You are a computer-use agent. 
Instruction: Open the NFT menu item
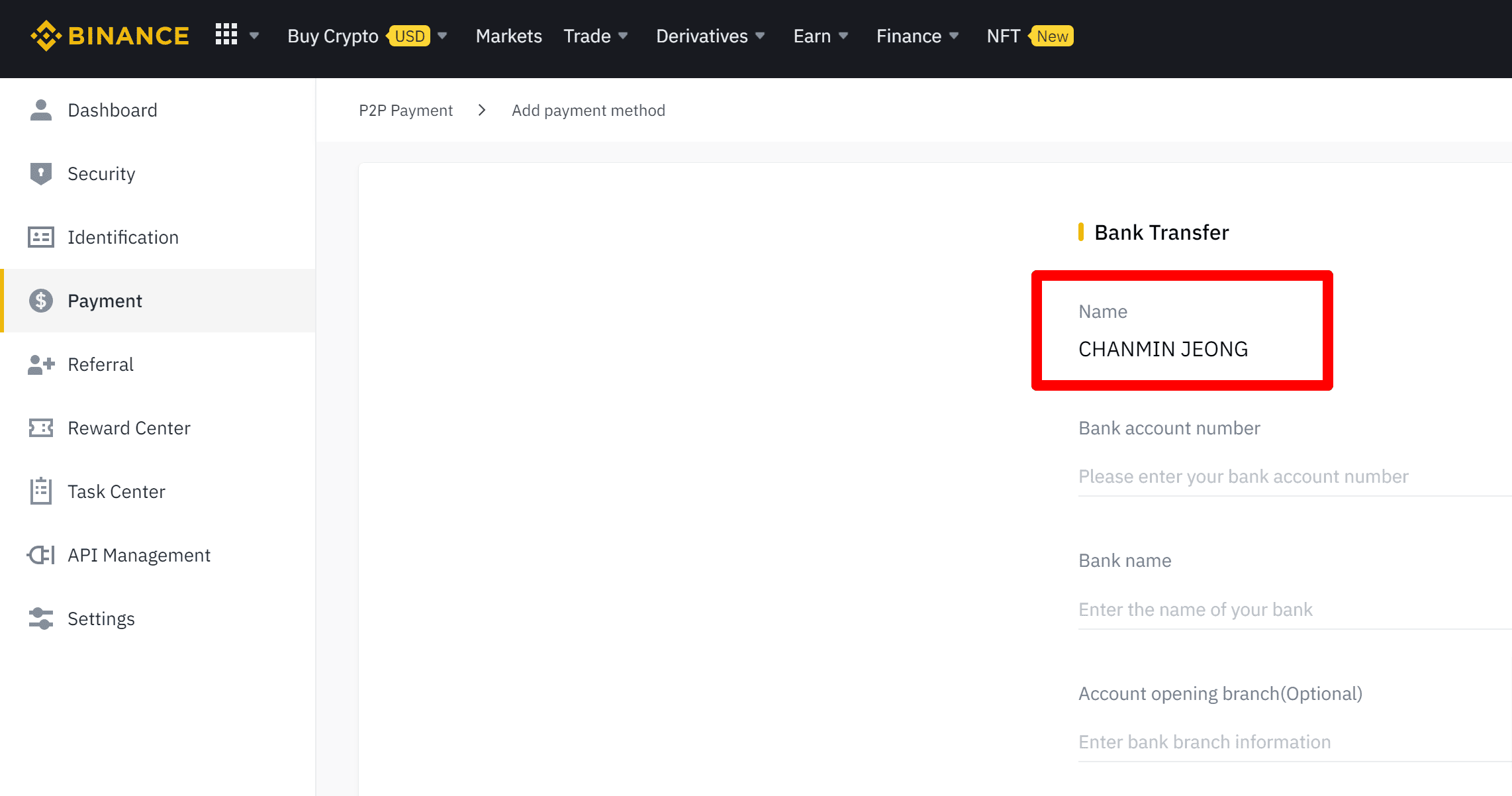click(1003, 36)
